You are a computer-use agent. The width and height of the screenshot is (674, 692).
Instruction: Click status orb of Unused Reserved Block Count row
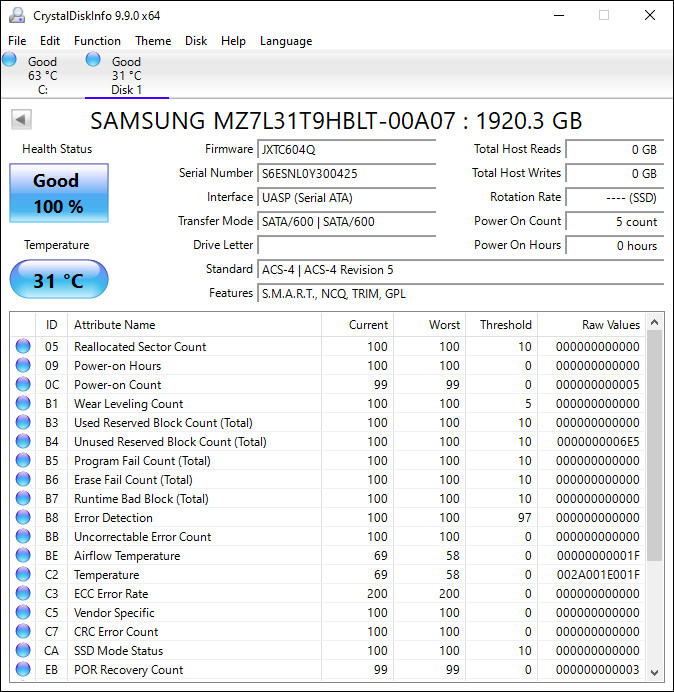[23, 441]
